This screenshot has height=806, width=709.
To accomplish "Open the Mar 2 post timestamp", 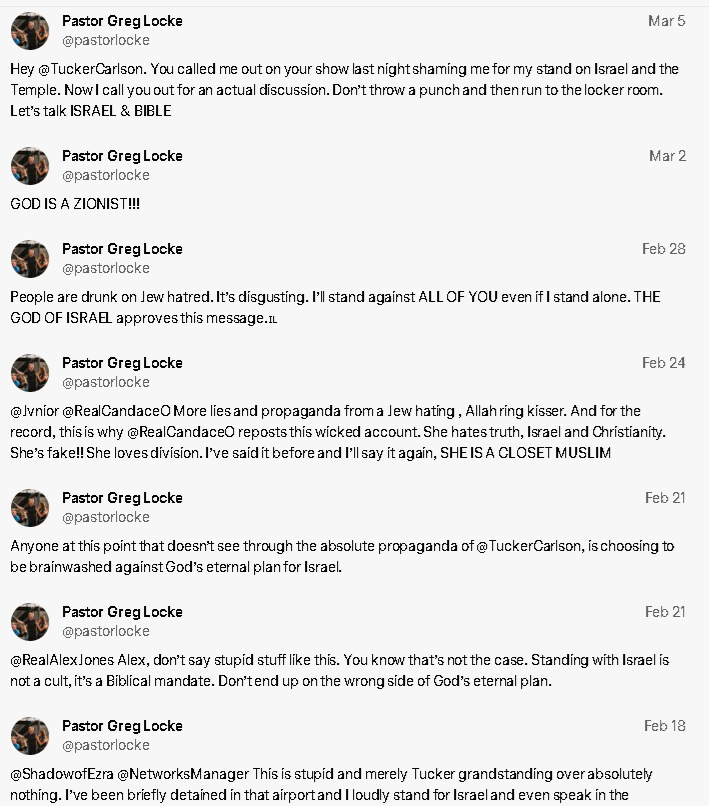I will point(667,156).
